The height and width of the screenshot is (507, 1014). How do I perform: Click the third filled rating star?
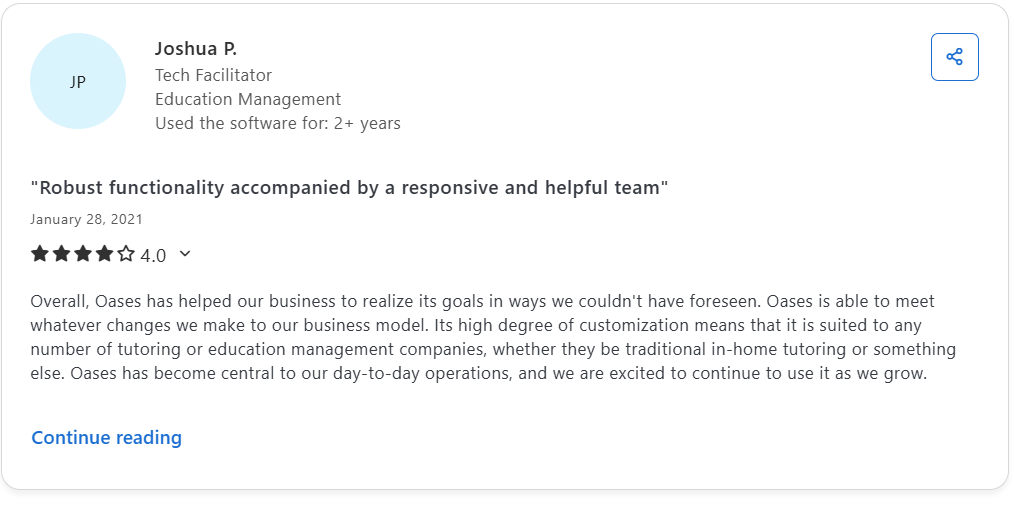tap(83, 254)
